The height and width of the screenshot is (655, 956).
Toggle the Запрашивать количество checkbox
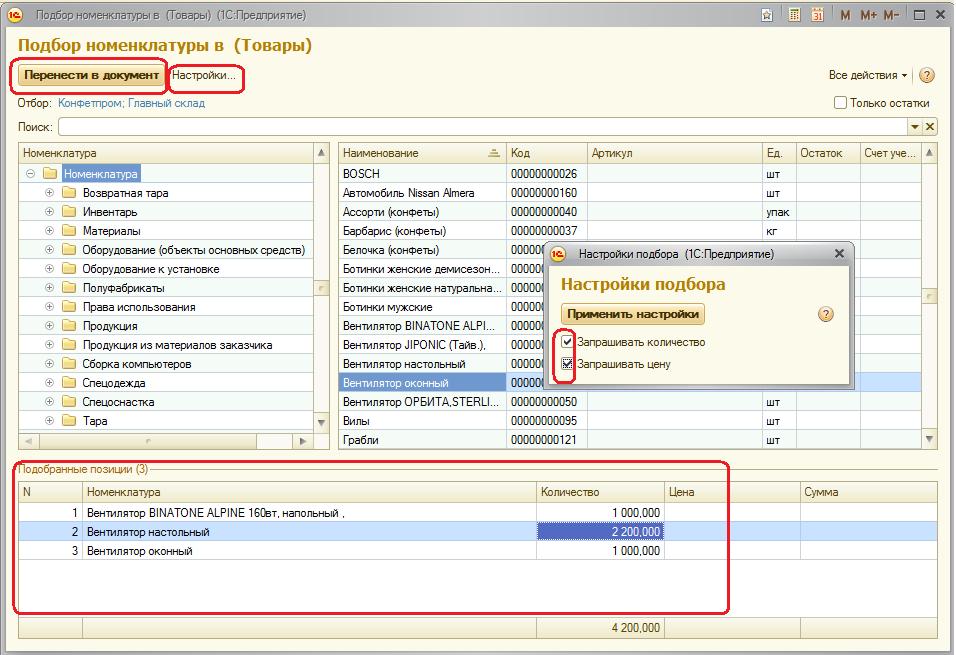567,342
